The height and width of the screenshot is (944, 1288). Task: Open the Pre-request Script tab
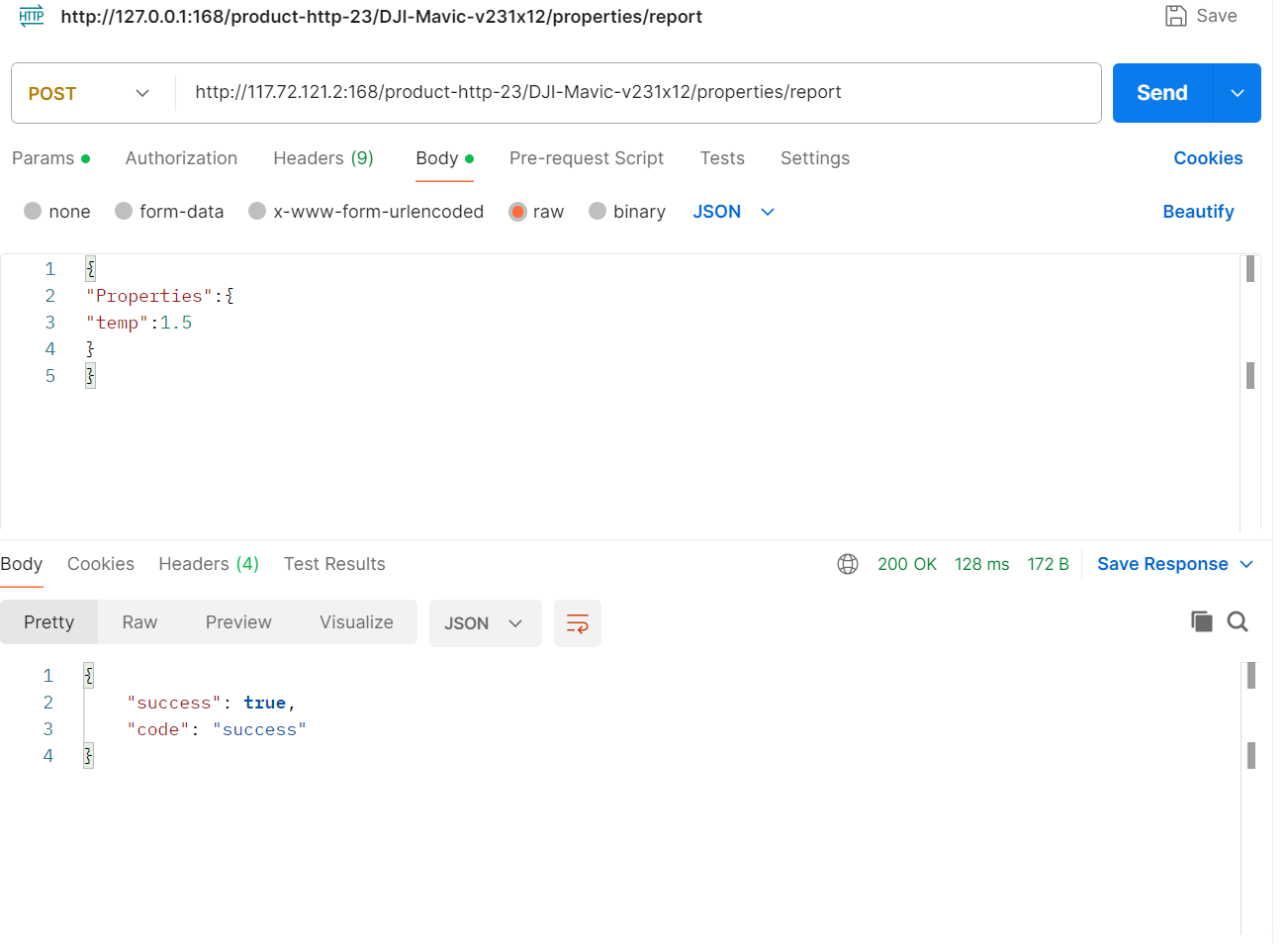click(586, 158)
